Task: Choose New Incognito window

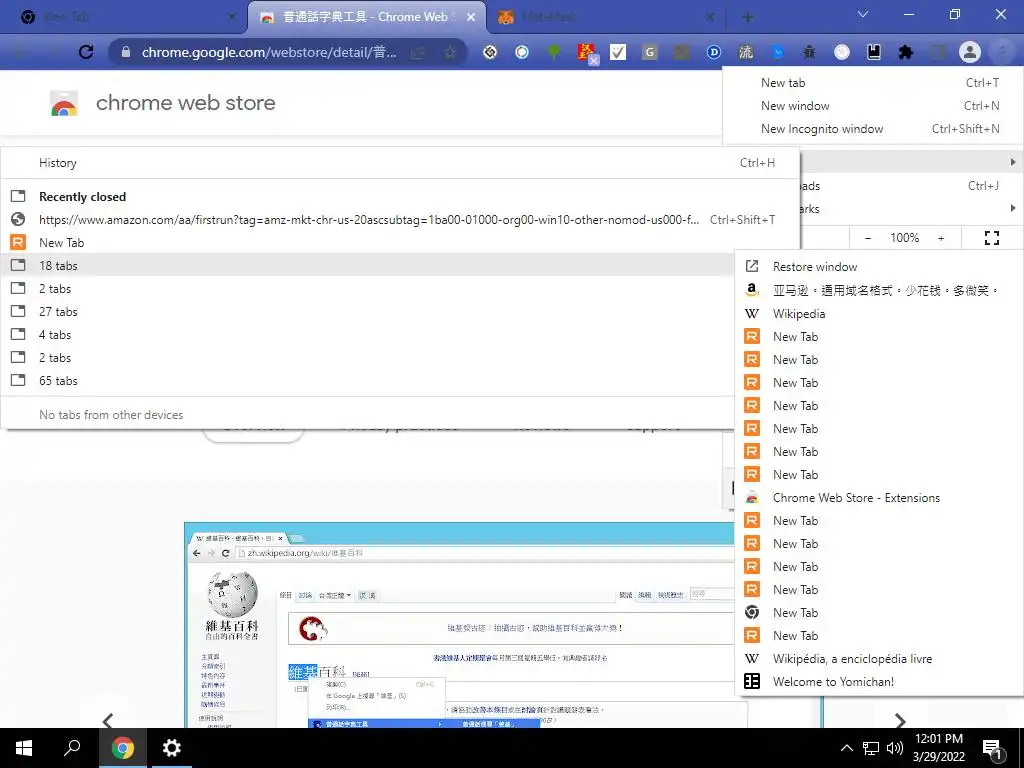Action: (873, 129)
